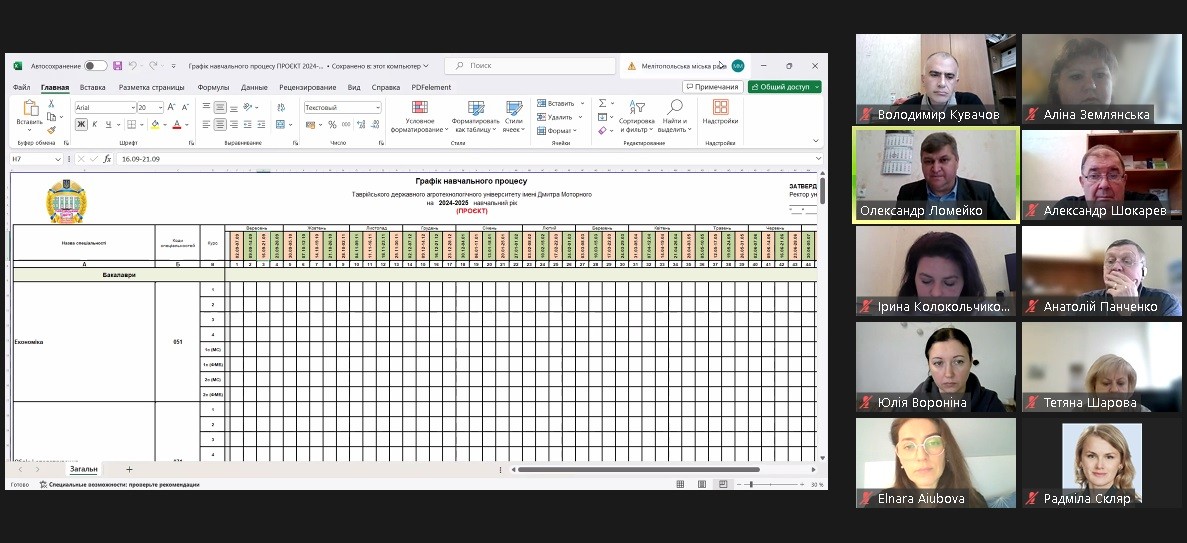The height and width of the screenshot is (543, 1187).
Task: Click the fx Insert Function icon
Action: (x=107, y=159)
